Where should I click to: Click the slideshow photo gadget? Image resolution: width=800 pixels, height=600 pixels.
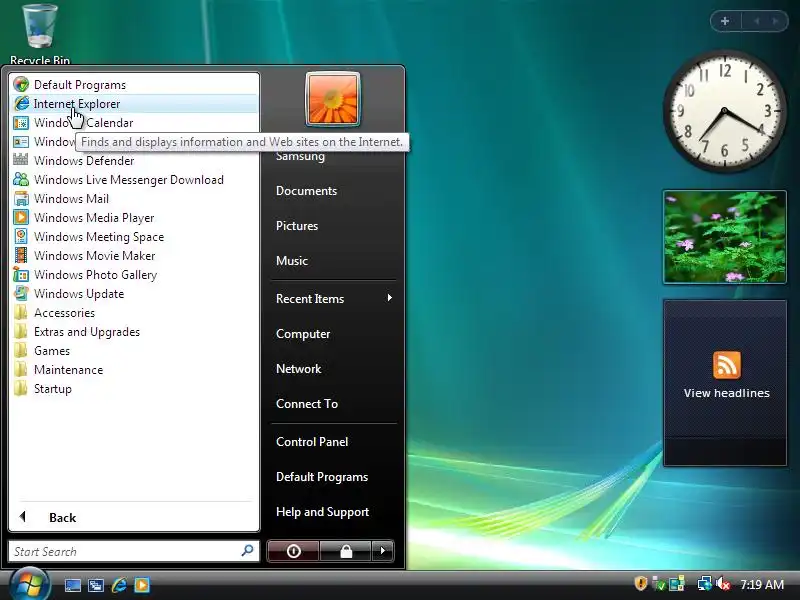click(724, 237)
